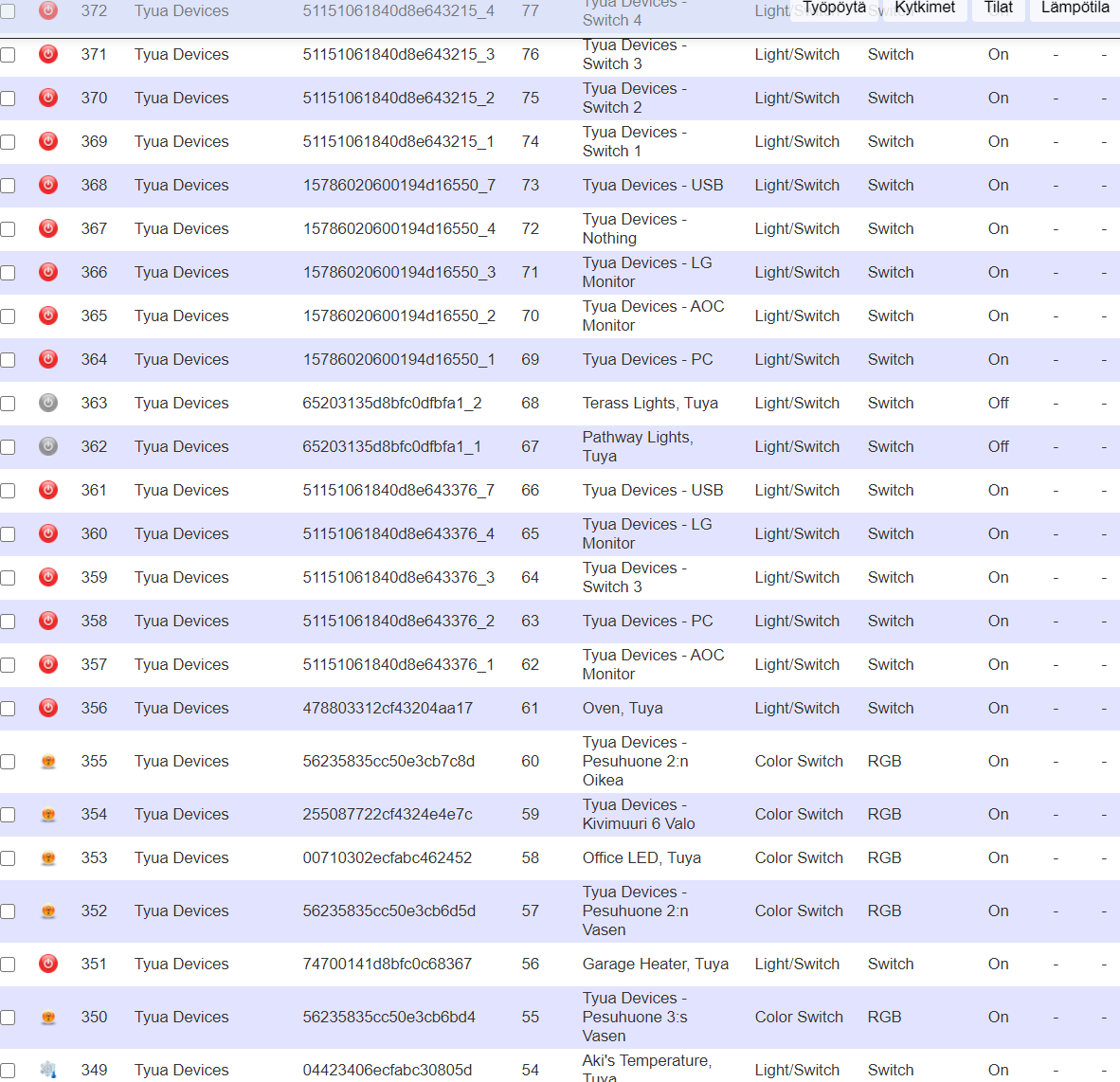The height and width of the screenshot is (1082, 1120).
Task: Click the idx number 359
Action: pyautogui.click(x=94, y=577)
